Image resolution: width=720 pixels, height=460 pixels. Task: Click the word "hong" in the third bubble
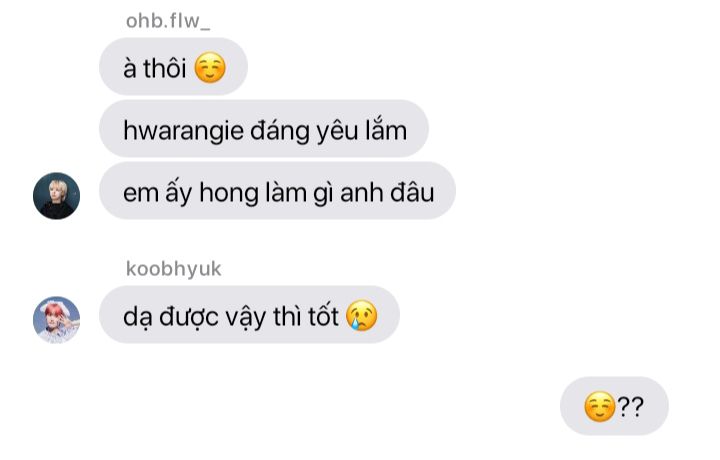229,193
